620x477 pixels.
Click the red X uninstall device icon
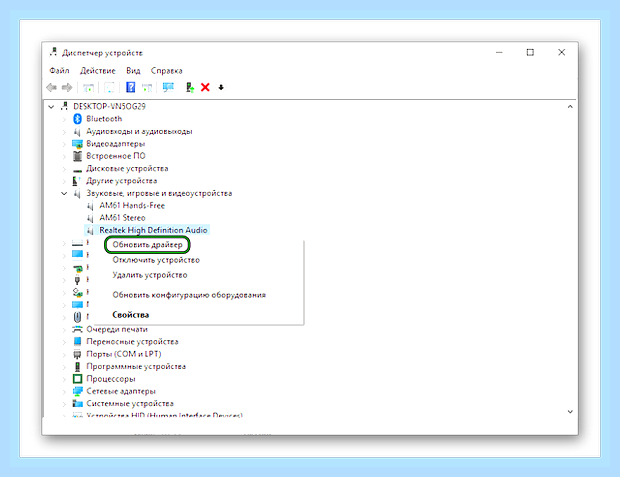click(x=205, y=87)
